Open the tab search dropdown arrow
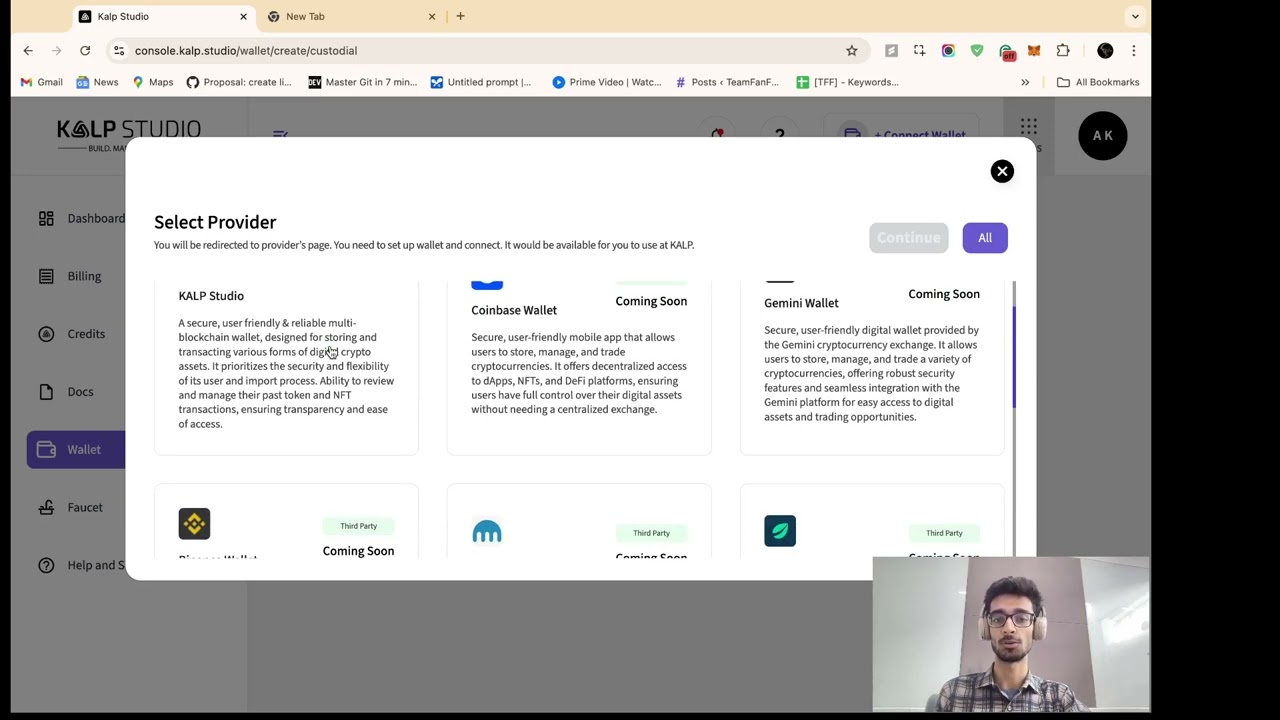 1135,16
